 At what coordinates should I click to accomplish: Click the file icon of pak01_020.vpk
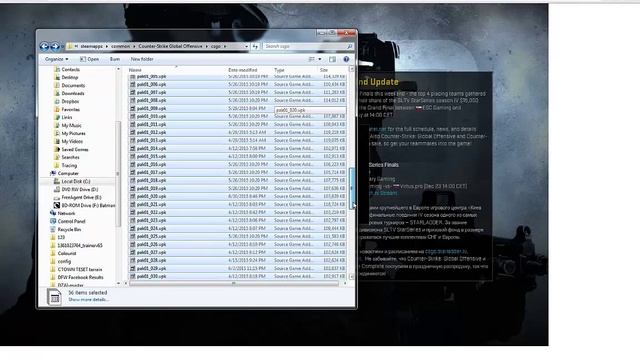[133, 196]
